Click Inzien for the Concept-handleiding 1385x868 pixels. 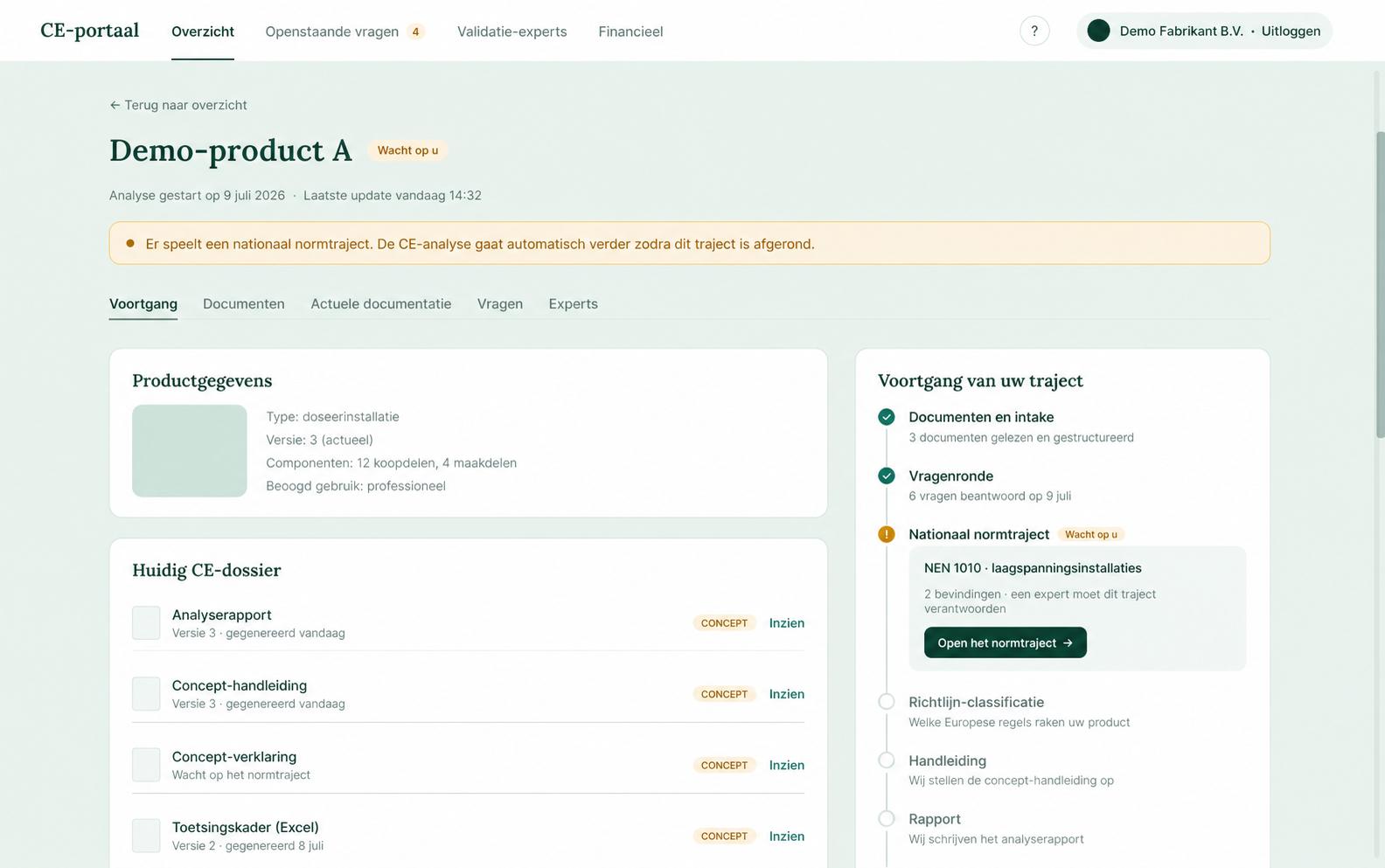tap(787, 694)
